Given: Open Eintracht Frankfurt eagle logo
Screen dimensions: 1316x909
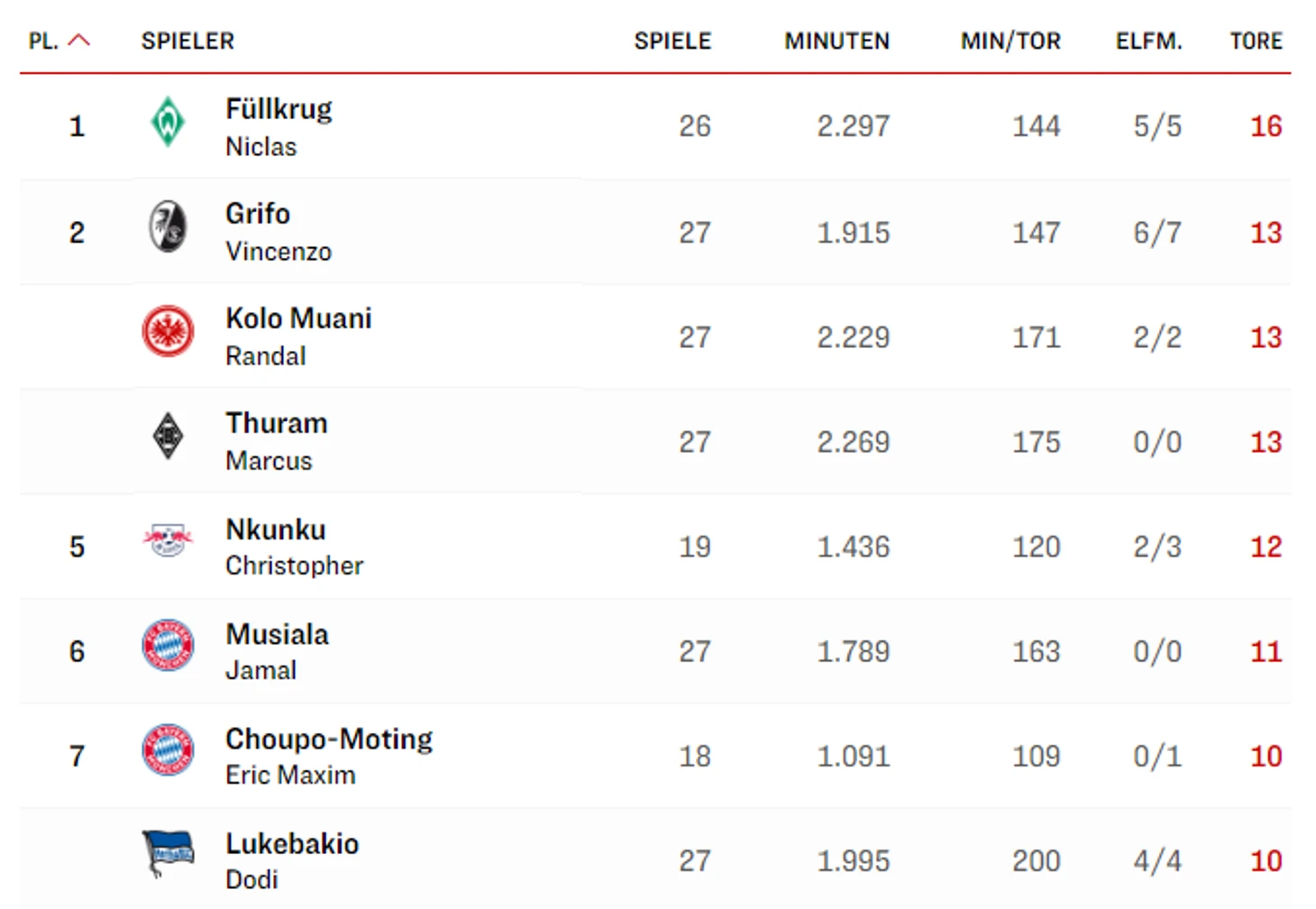Looking at the screenshot, I should (x=168, y=331).
